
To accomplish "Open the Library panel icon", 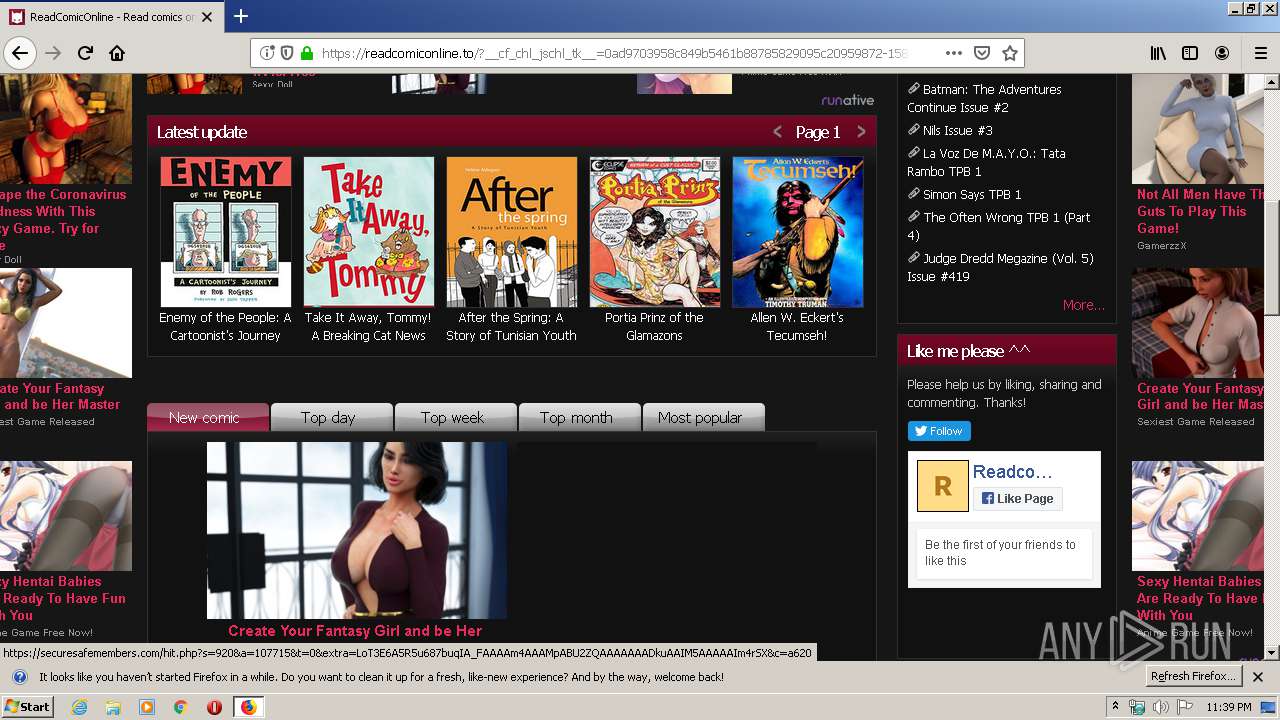I will click(1158, 53).
